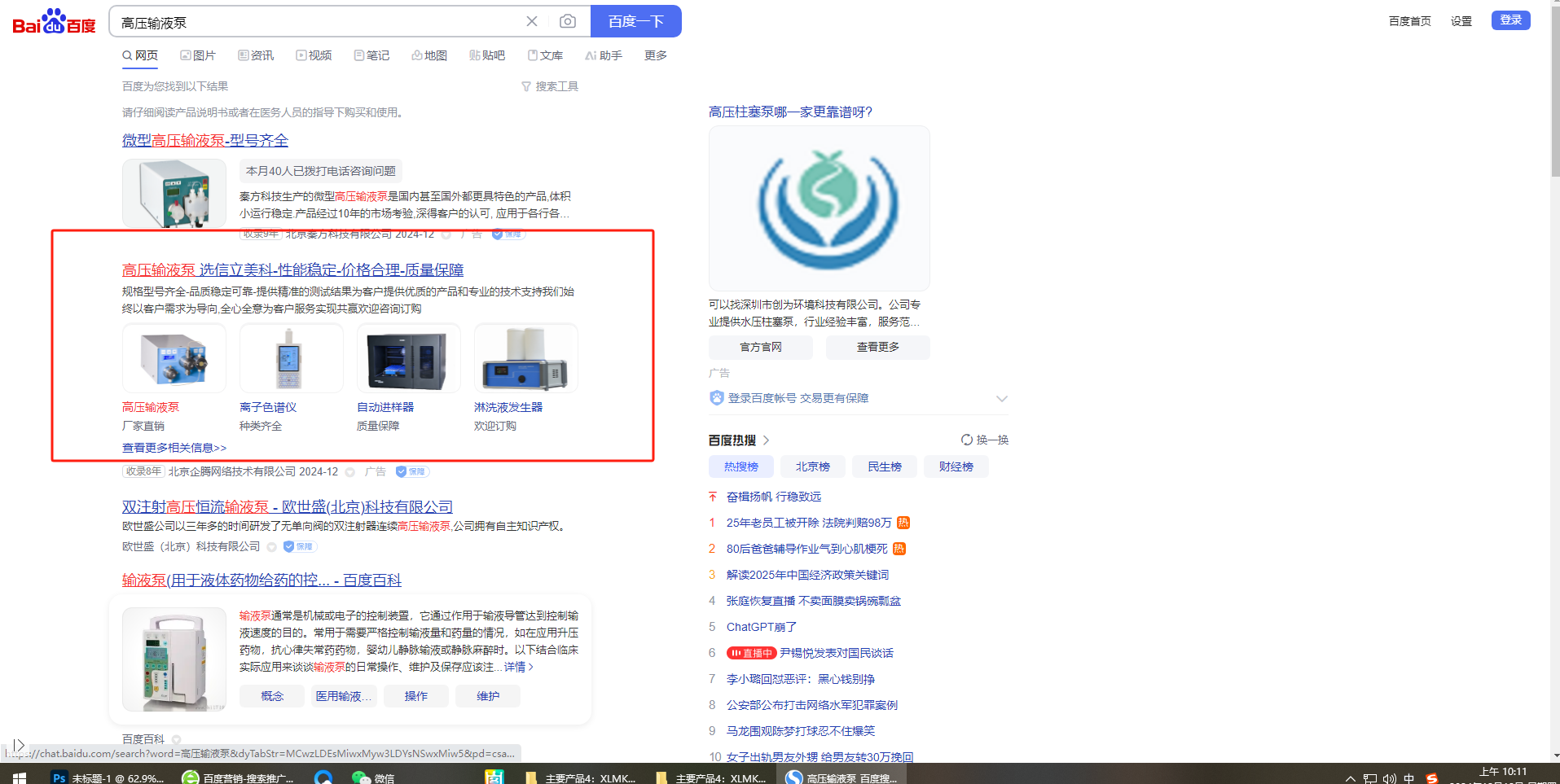Image resolution: width=1560 pixels, height=784 pixels.
Task: Switch to the 图片 tab
Action: (198, 55)
